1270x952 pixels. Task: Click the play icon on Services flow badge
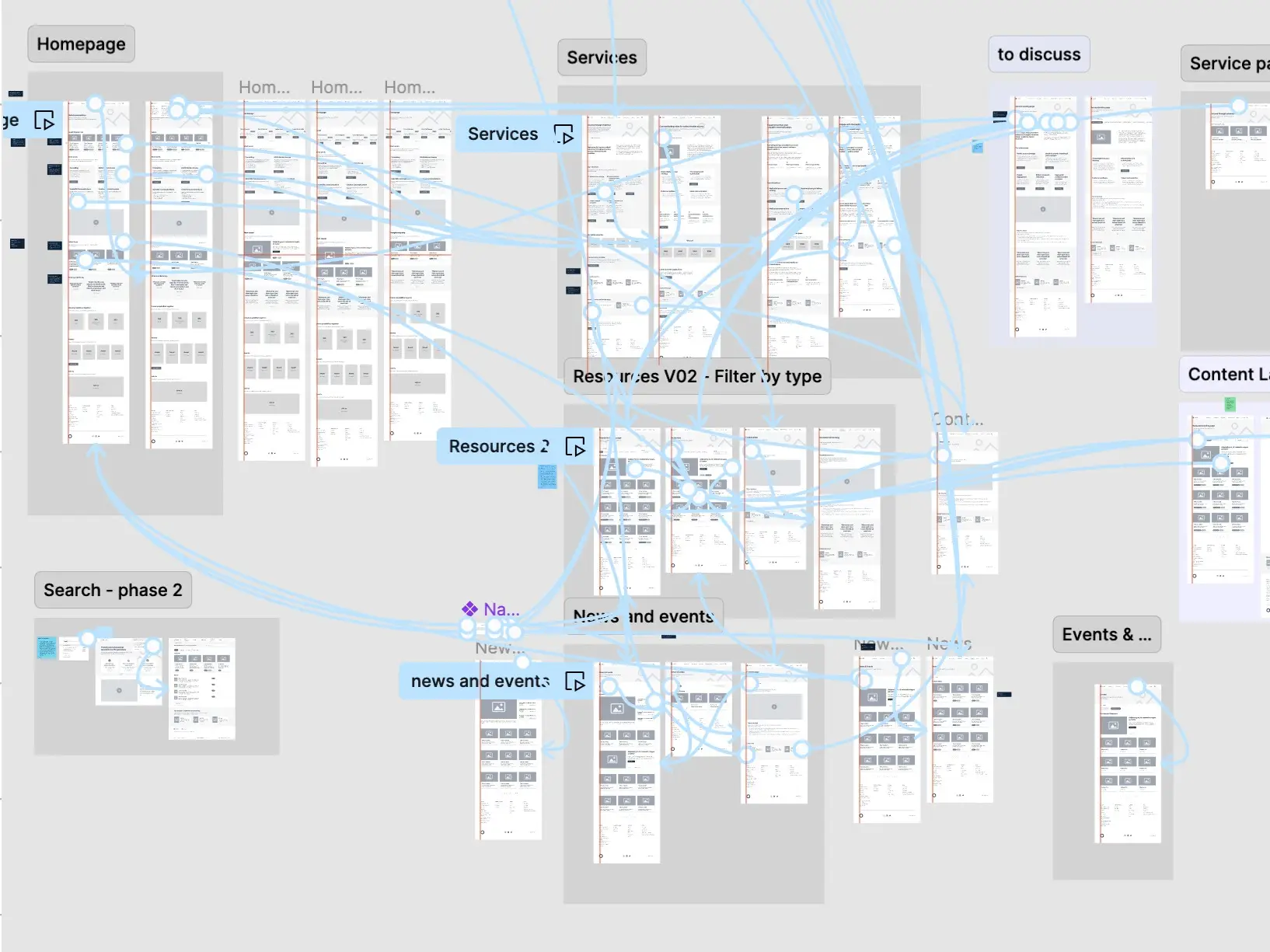click(x=564, y=134)
